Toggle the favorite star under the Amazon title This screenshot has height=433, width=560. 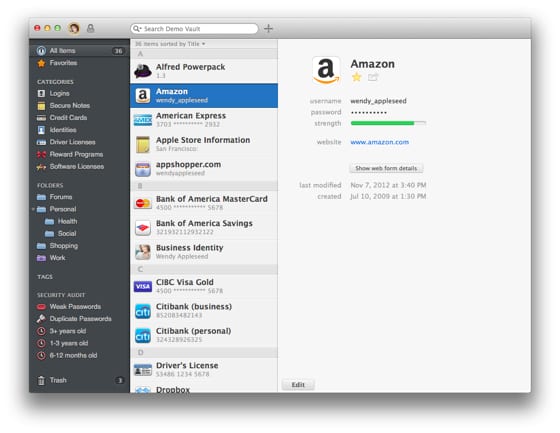click(x=356, y=77)
